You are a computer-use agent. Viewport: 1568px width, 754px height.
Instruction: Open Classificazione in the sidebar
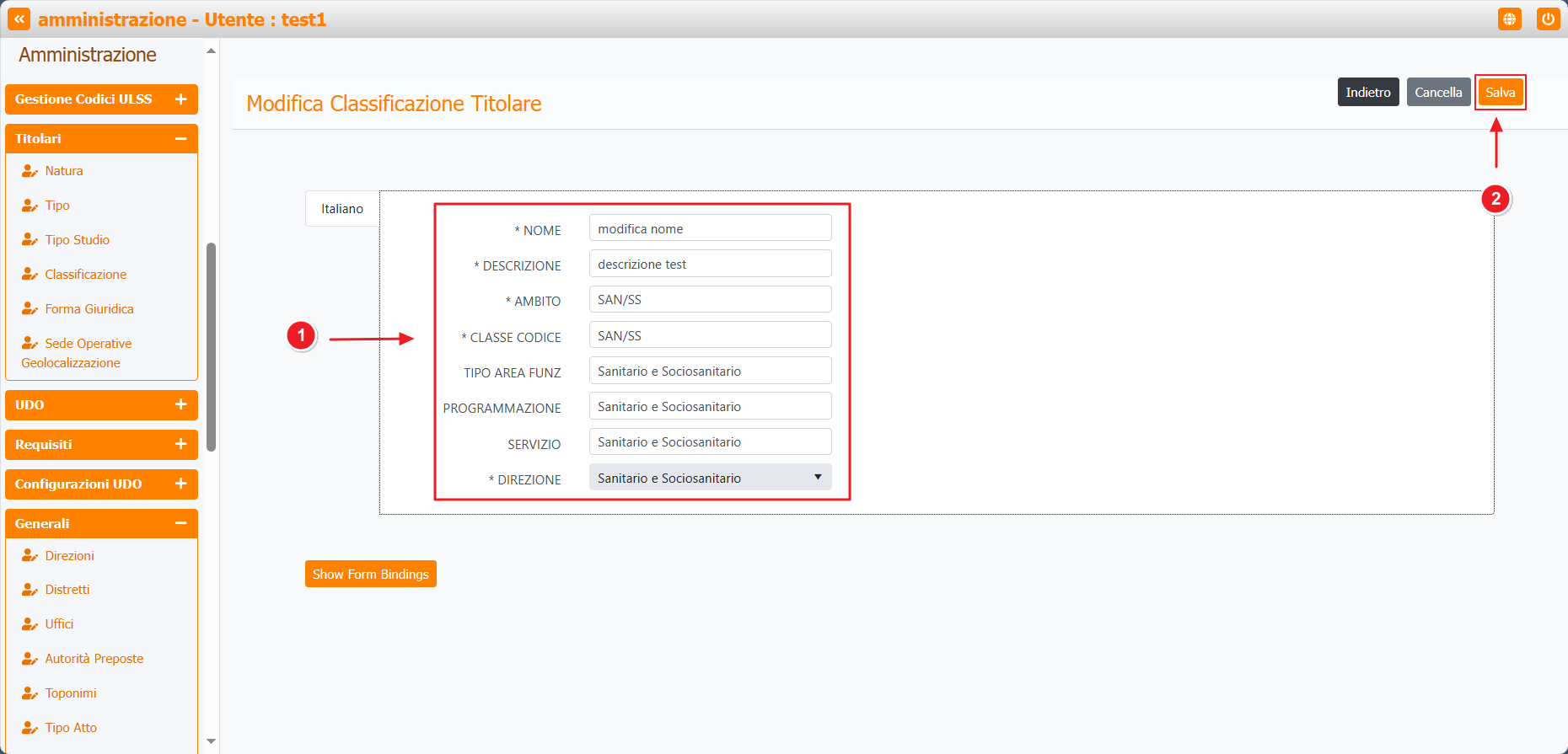[85, 275]
